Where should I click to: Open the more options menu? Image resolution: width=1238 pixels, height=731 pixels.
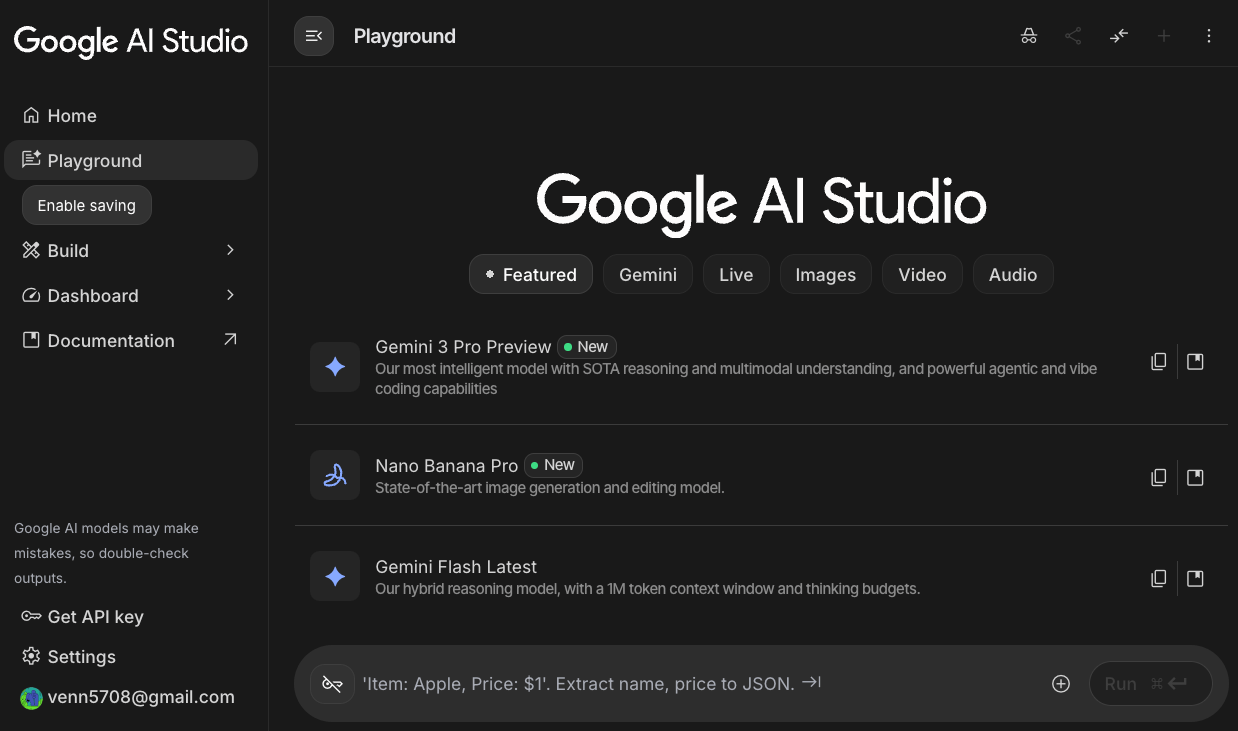pos(1208,36)
